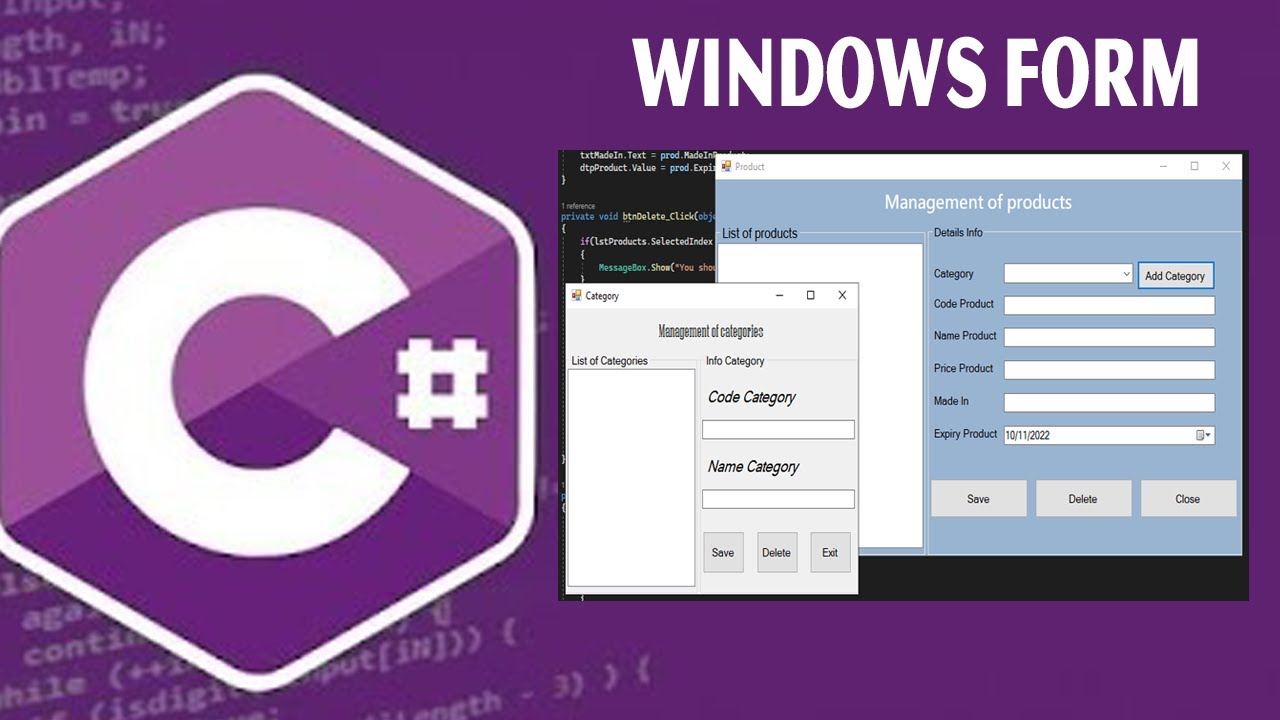This screenshot has height=720, width=1280.
Task: Click the Made In input field
Action: pyautogui.click(x=1109, y=402)
